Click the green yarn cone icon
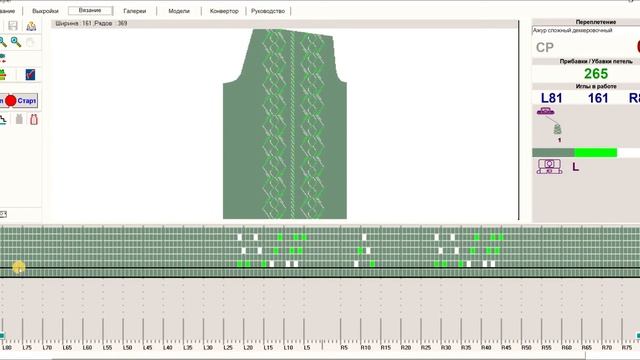Image resolution: width=640 pixels, height=360 pixels. 558,130
